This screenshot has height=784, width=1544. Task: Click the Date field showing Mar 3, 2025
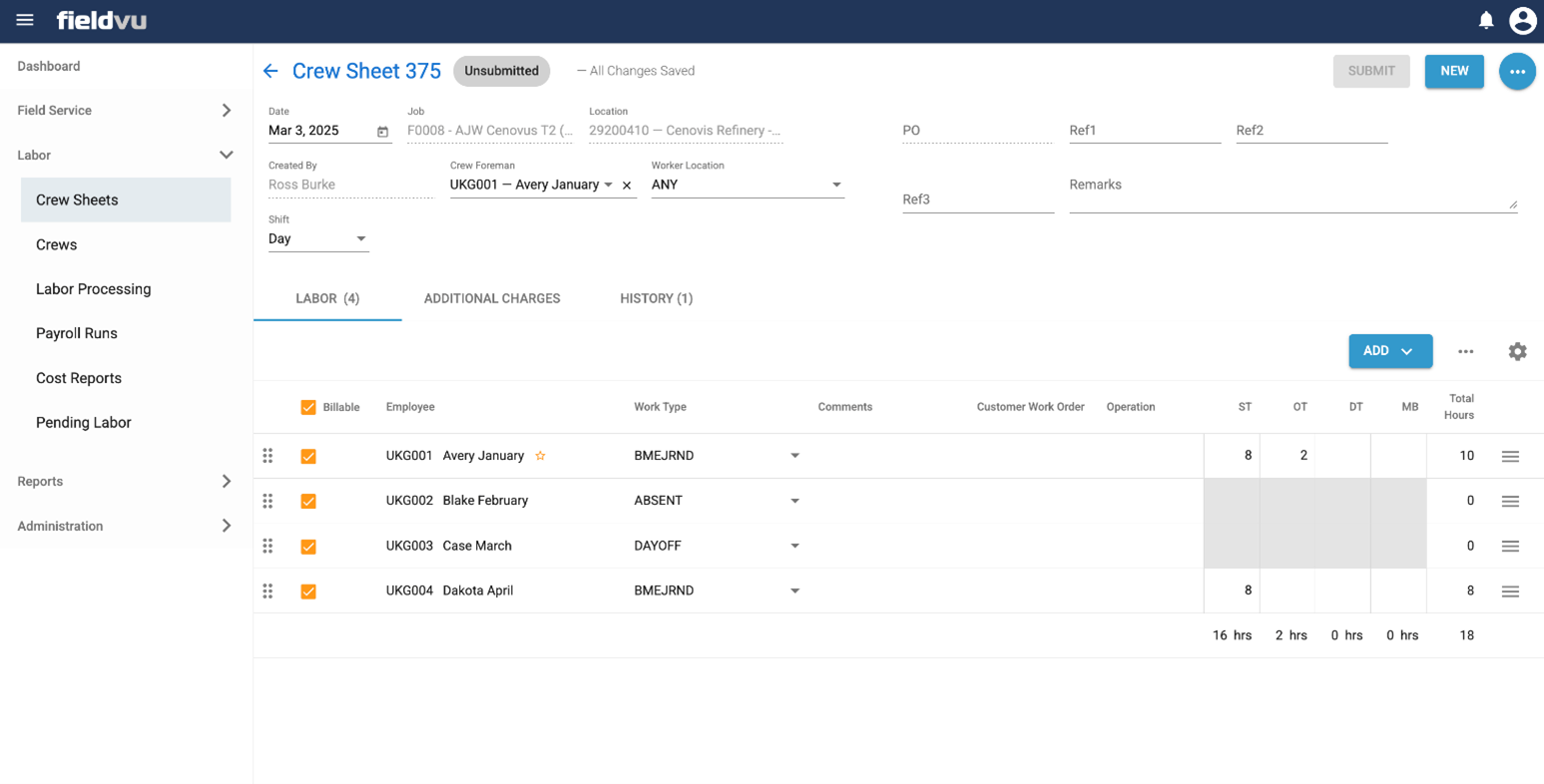pos(329,131)
